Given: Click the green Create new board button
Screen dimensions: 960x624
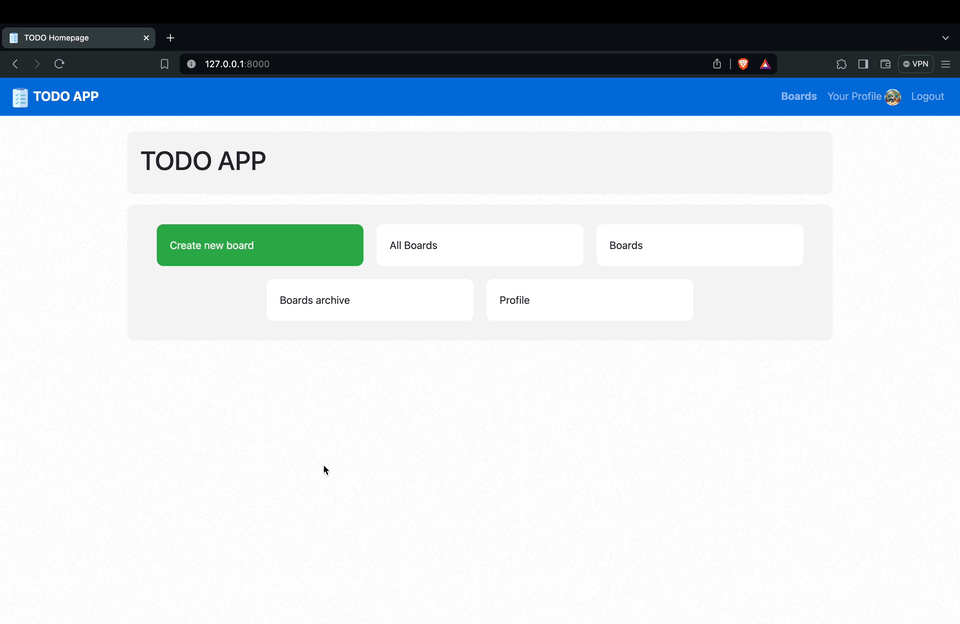Looking at the screenshot, I should tap(260, 245).
